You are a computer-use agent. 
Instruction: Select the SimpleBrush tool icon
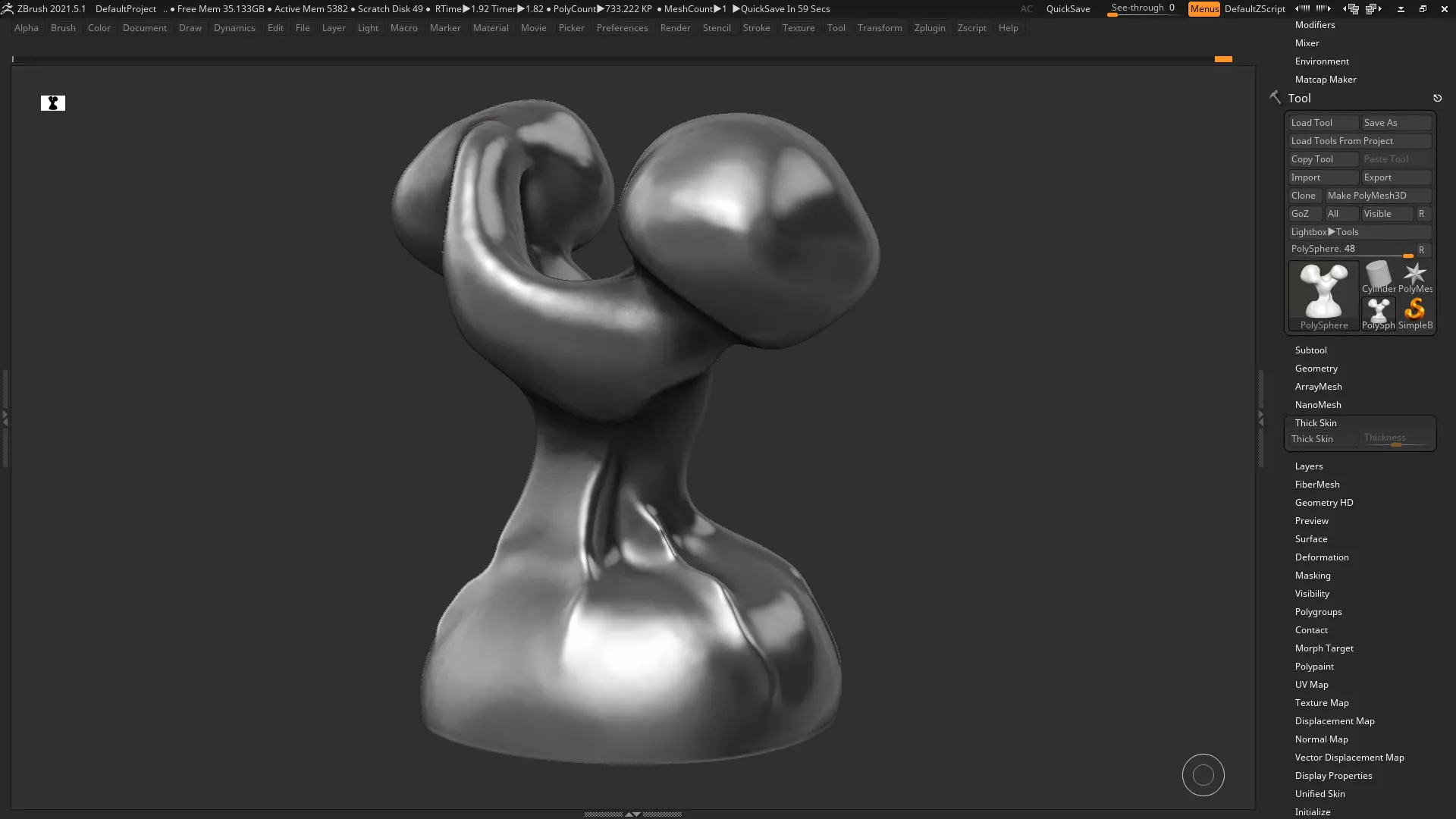pos(1415,313)
